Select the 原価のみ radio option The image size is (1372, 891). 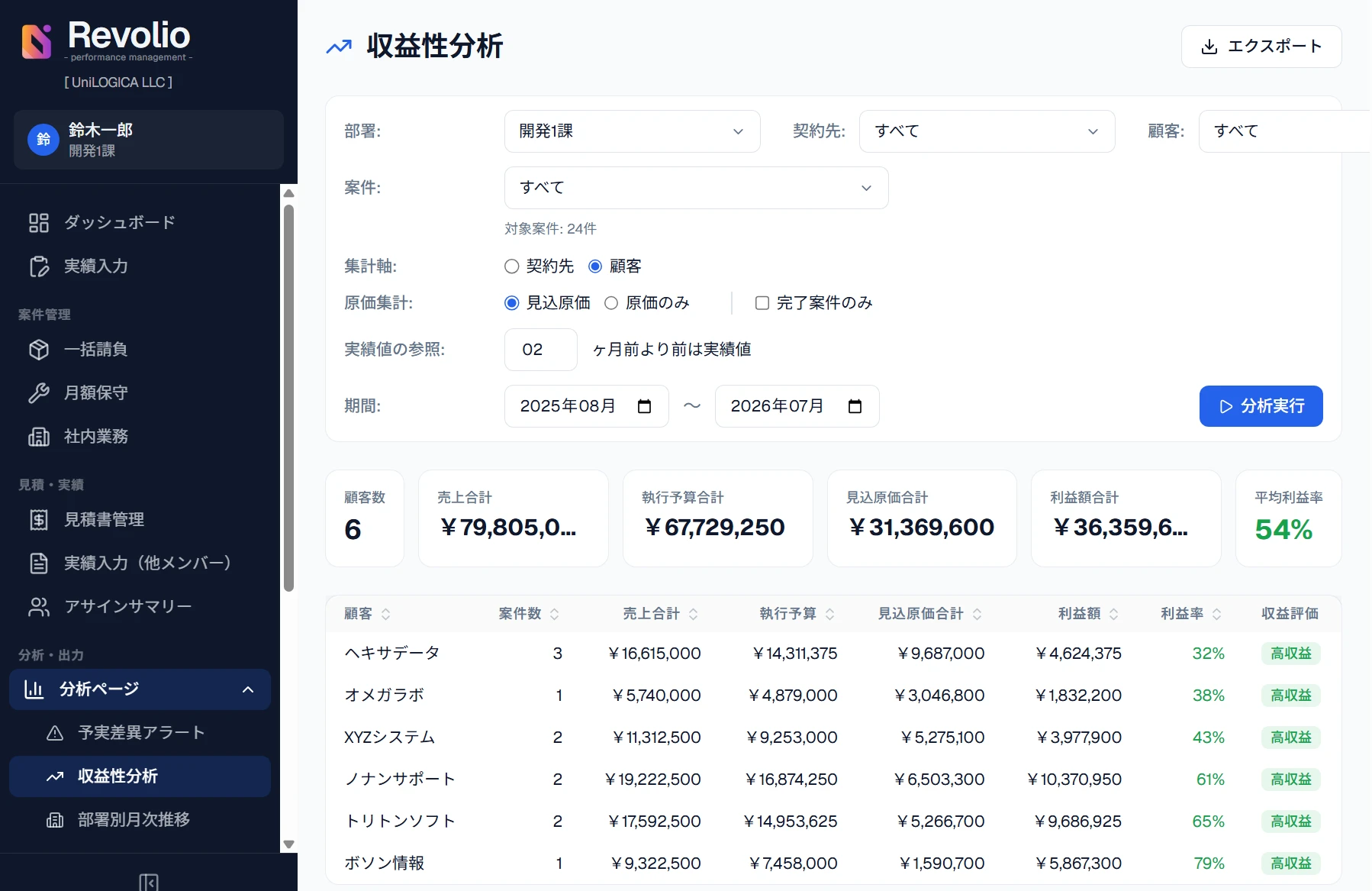tap(611, 303)
